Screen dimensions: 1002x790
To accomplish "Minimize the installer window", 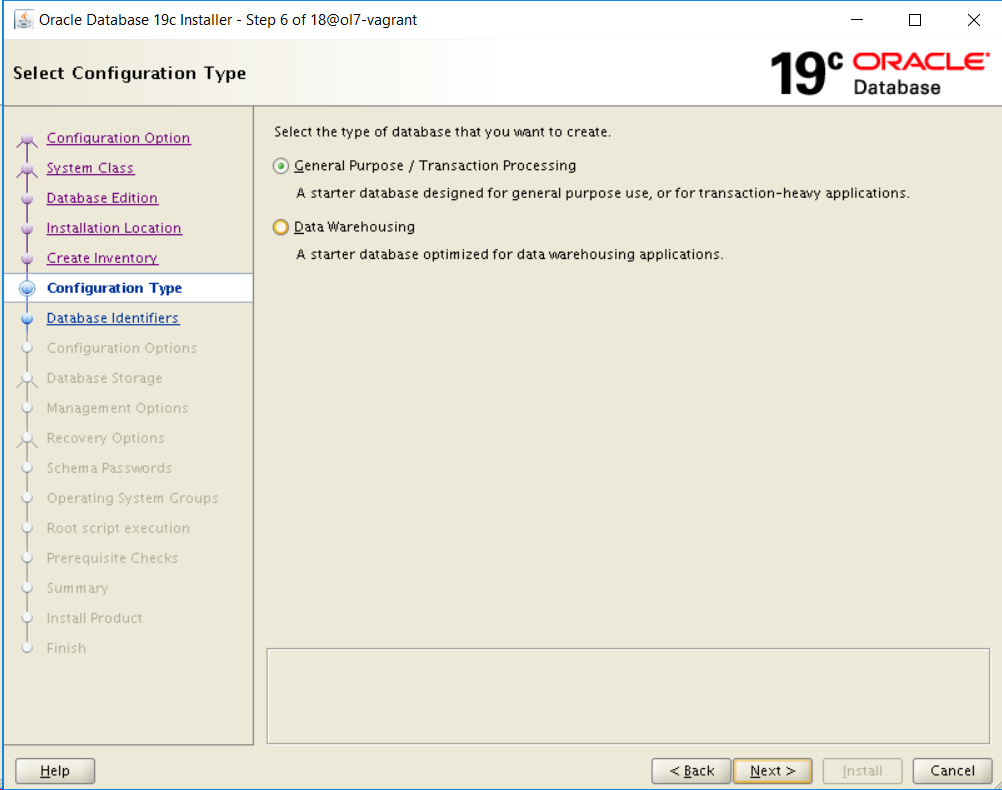I will pyautogui.click(x=857, y=20).
